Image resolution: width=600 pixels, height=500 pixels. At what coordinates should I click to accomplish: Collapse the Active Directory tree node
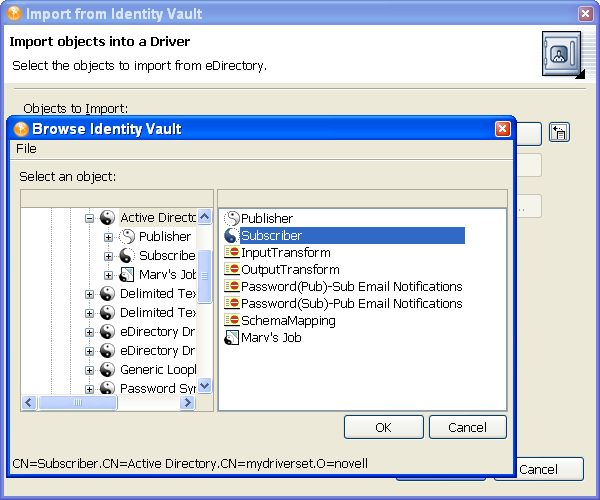coord(90,218)
